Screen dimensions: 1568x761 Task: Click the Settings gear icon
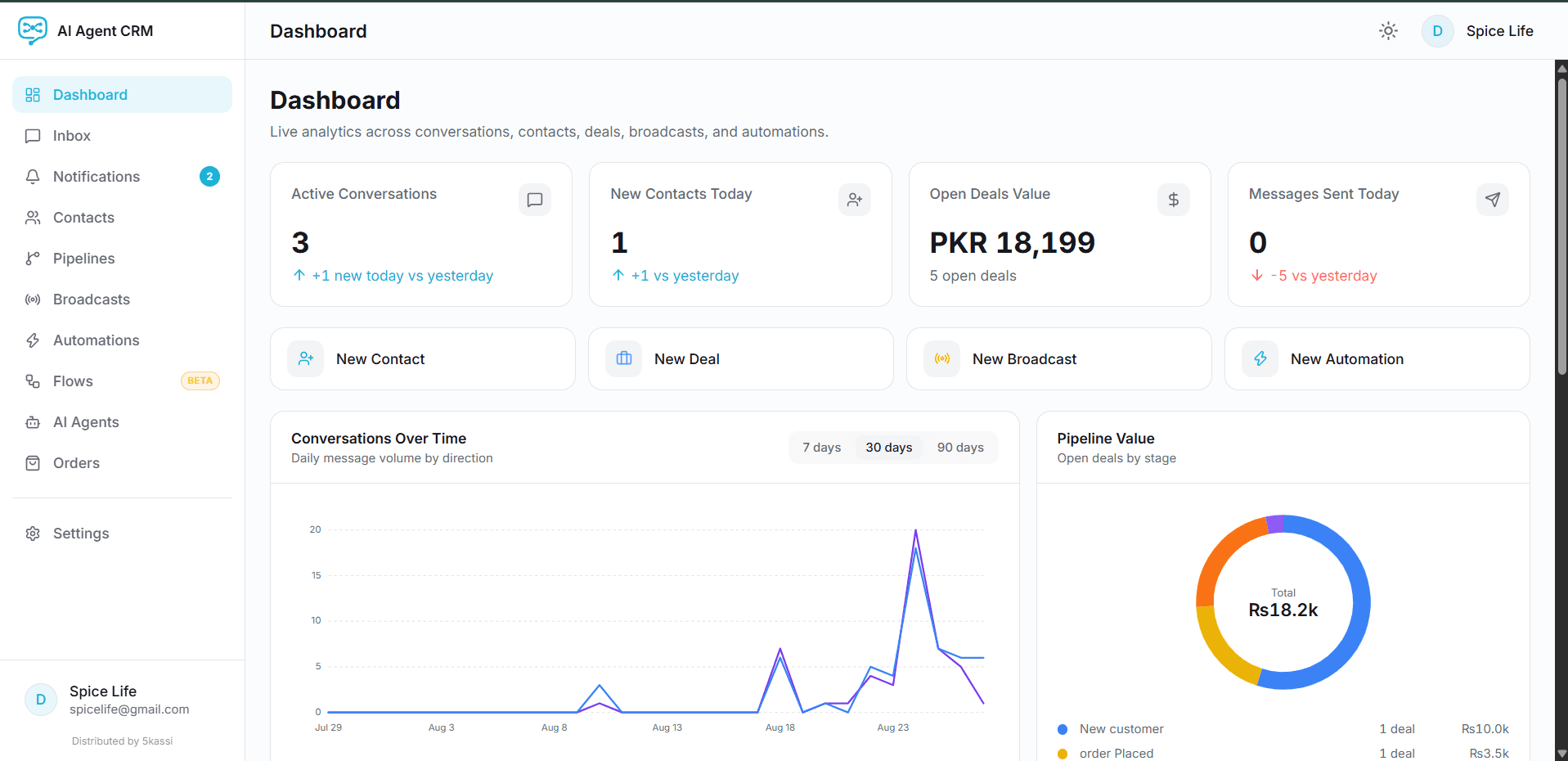point(33,534)
